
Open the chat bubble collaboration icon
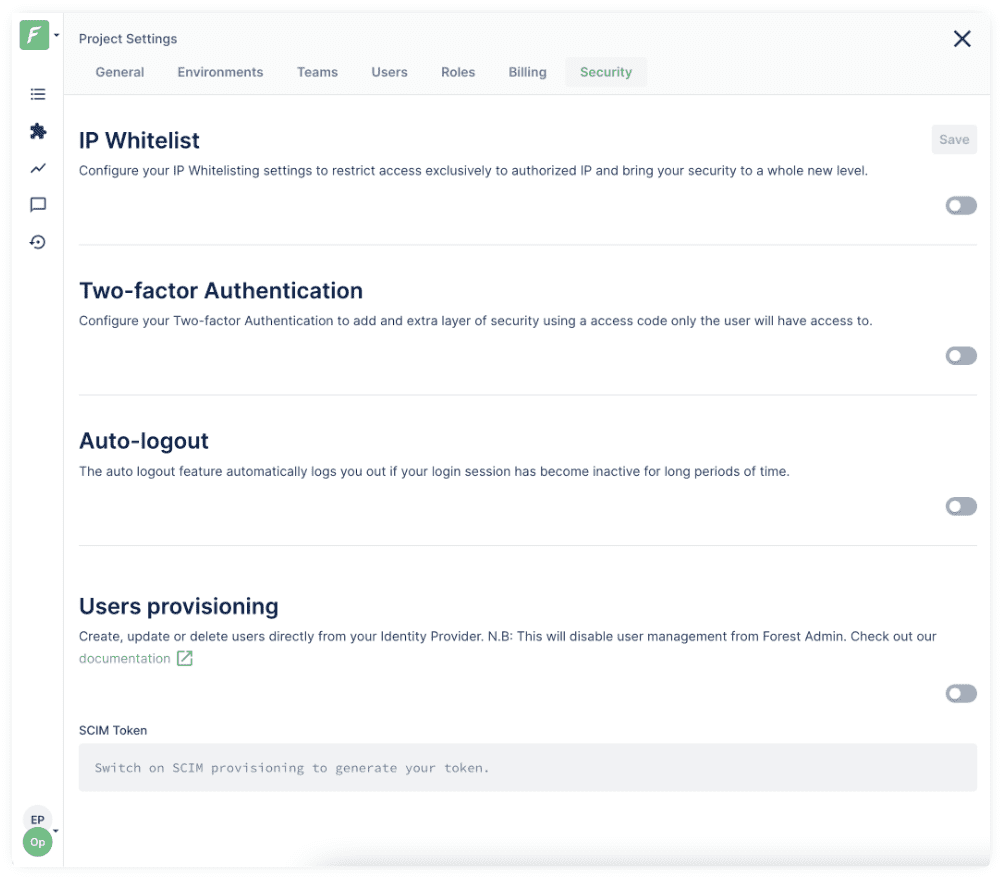coord(38,205)
